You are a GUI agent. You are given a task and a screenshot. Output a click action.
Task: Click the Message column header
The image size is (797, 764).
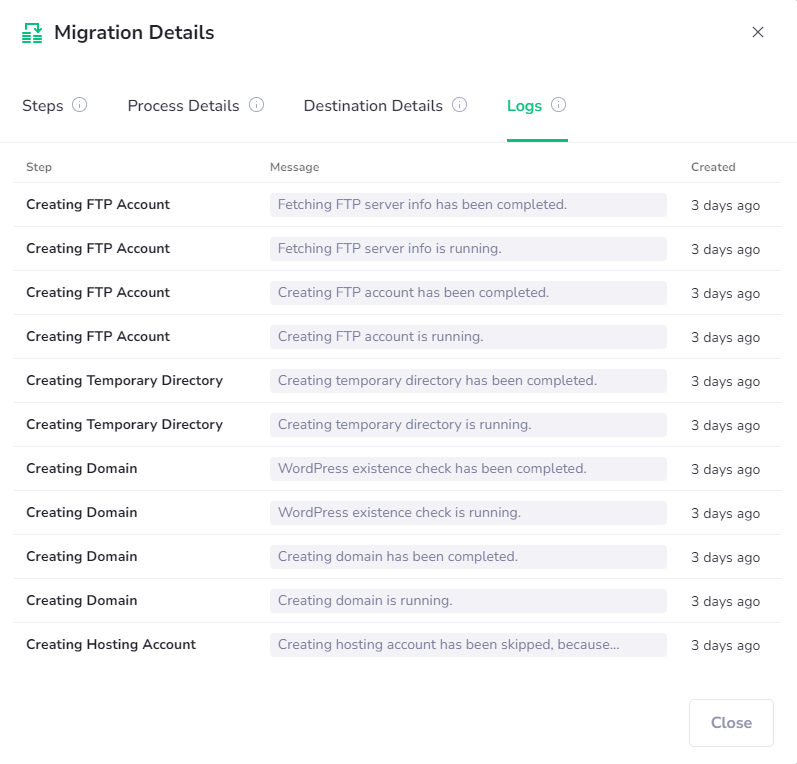tap(294, 167)
